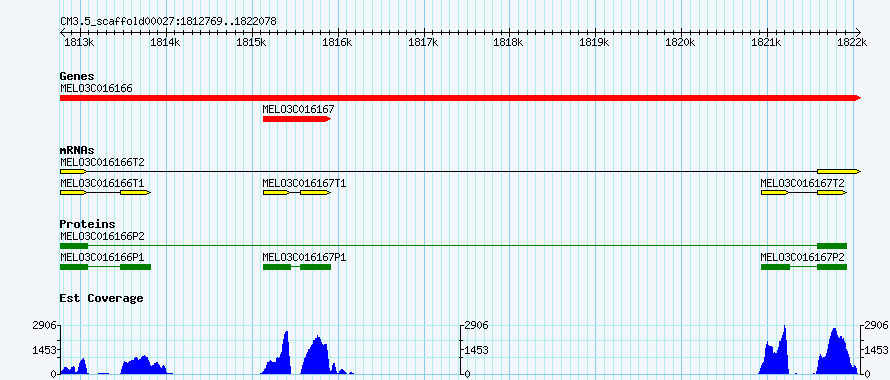Select the last yellow exon of MEL03C016167T2
The width and height of the screenshot is (890, 380).
(x=832, y=193)
